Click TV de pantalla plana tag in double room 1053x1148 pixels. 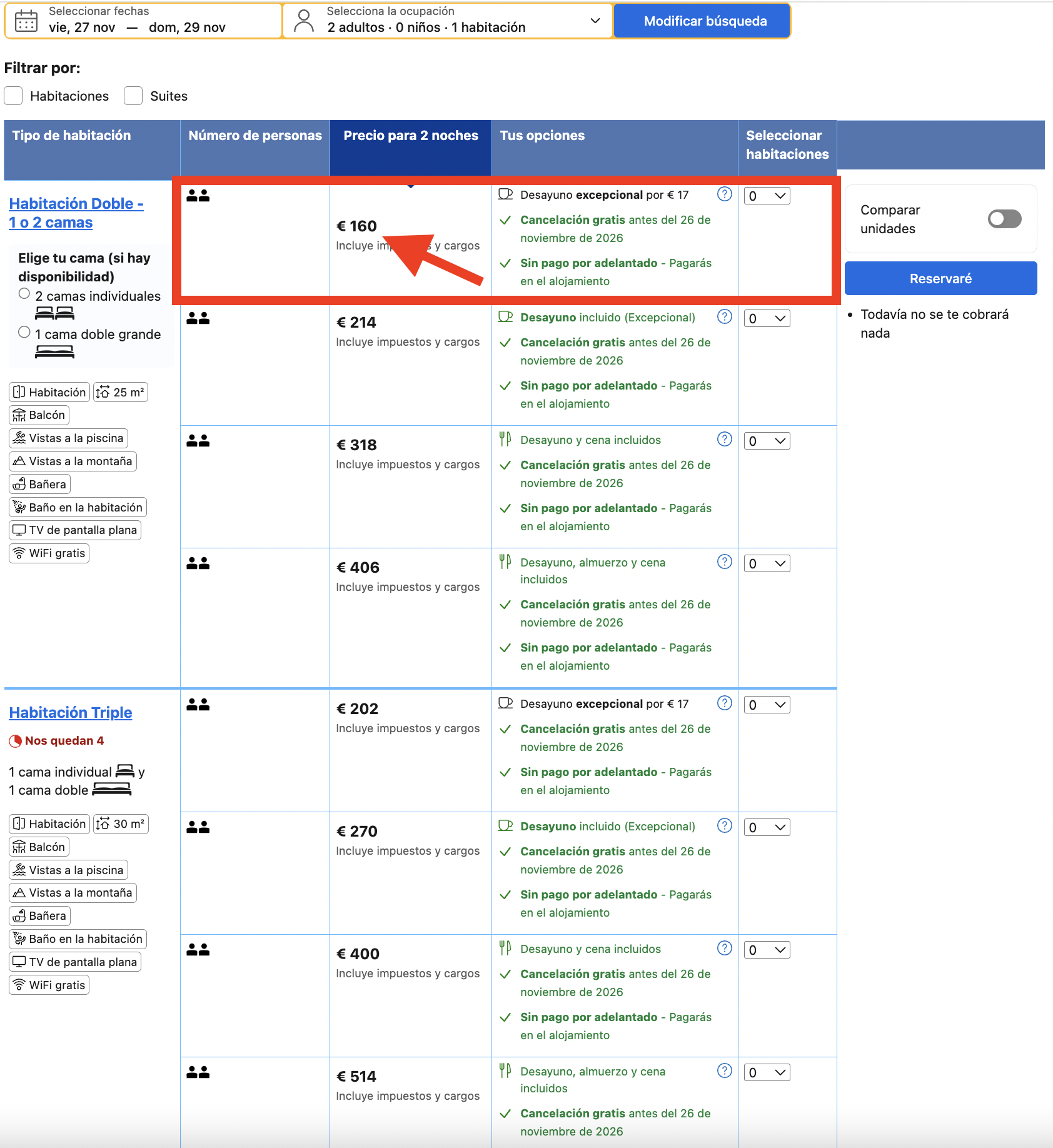(75, 530)
